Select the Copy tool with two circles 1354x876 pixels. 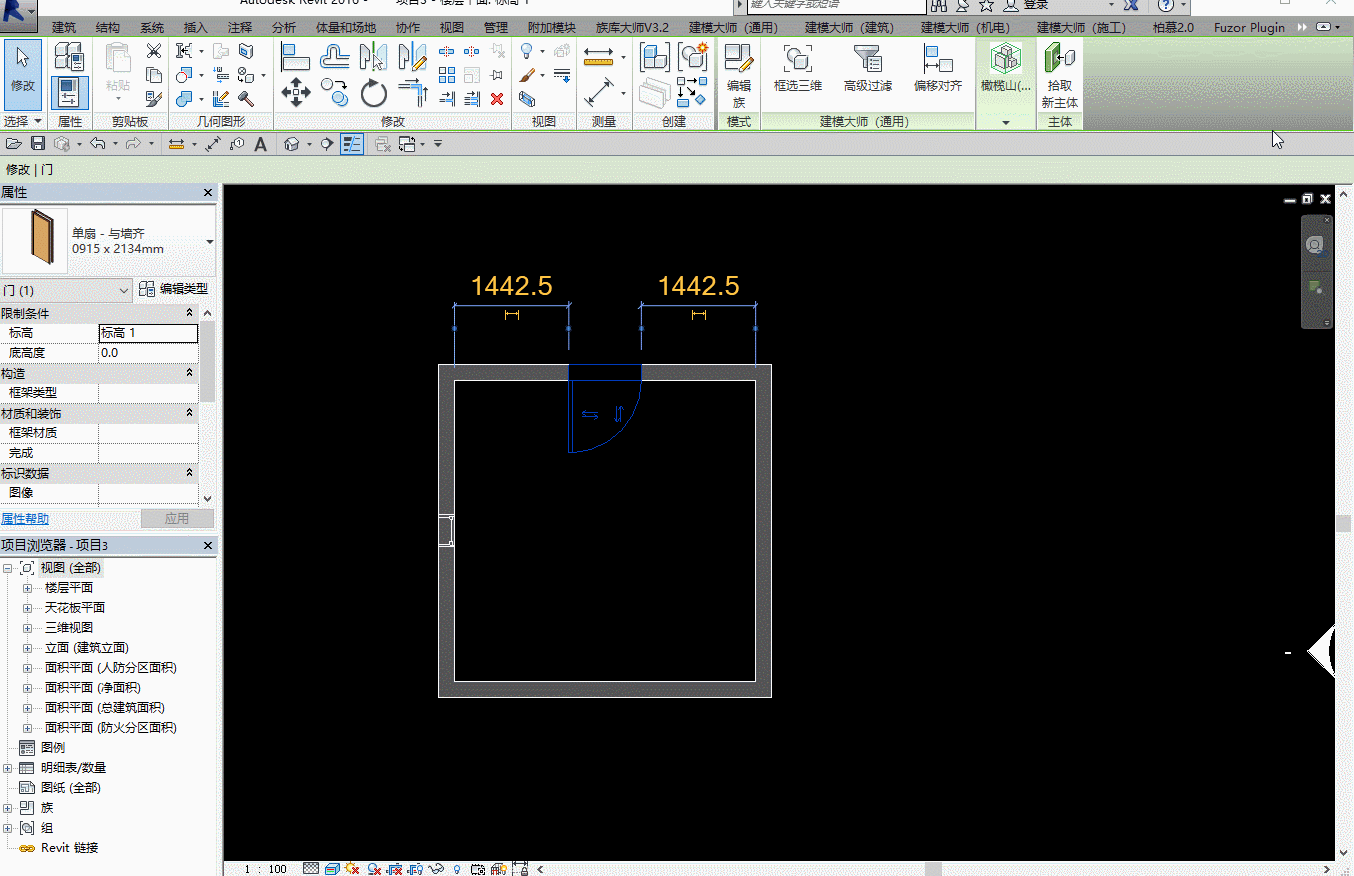(x=335, y=94)
